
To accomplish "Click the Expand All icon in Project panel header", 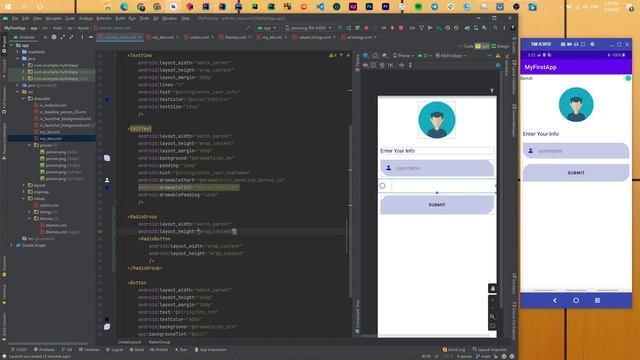I will pyautogui.click(x=62, y=37).
